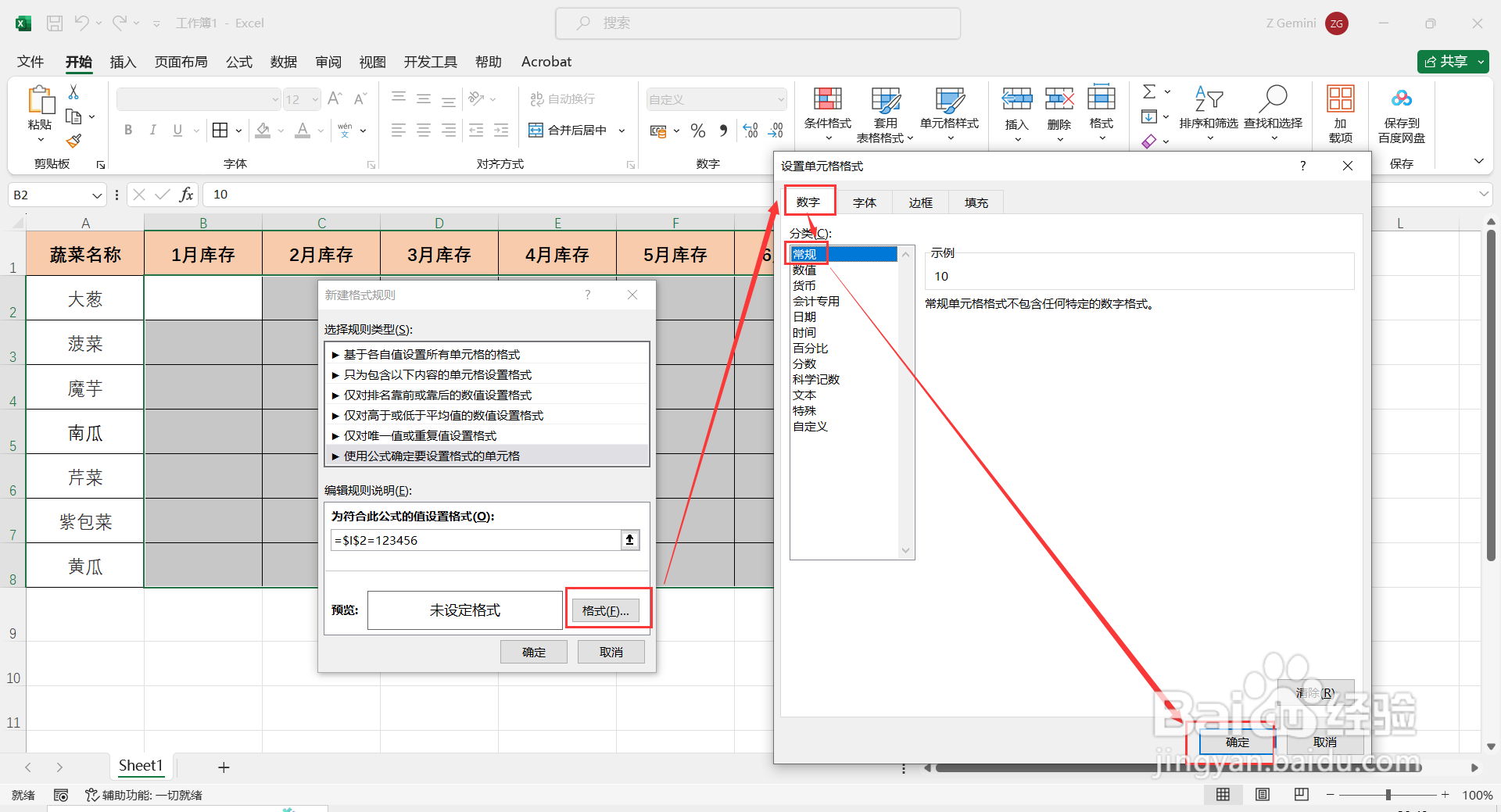Open Cell Styles (单元格样式)

[x=949, y=114]
